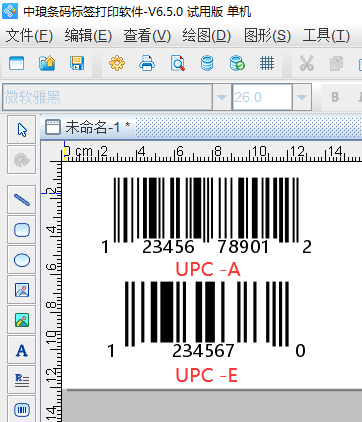Select the rounded rectangle tool

click(22, 230)
